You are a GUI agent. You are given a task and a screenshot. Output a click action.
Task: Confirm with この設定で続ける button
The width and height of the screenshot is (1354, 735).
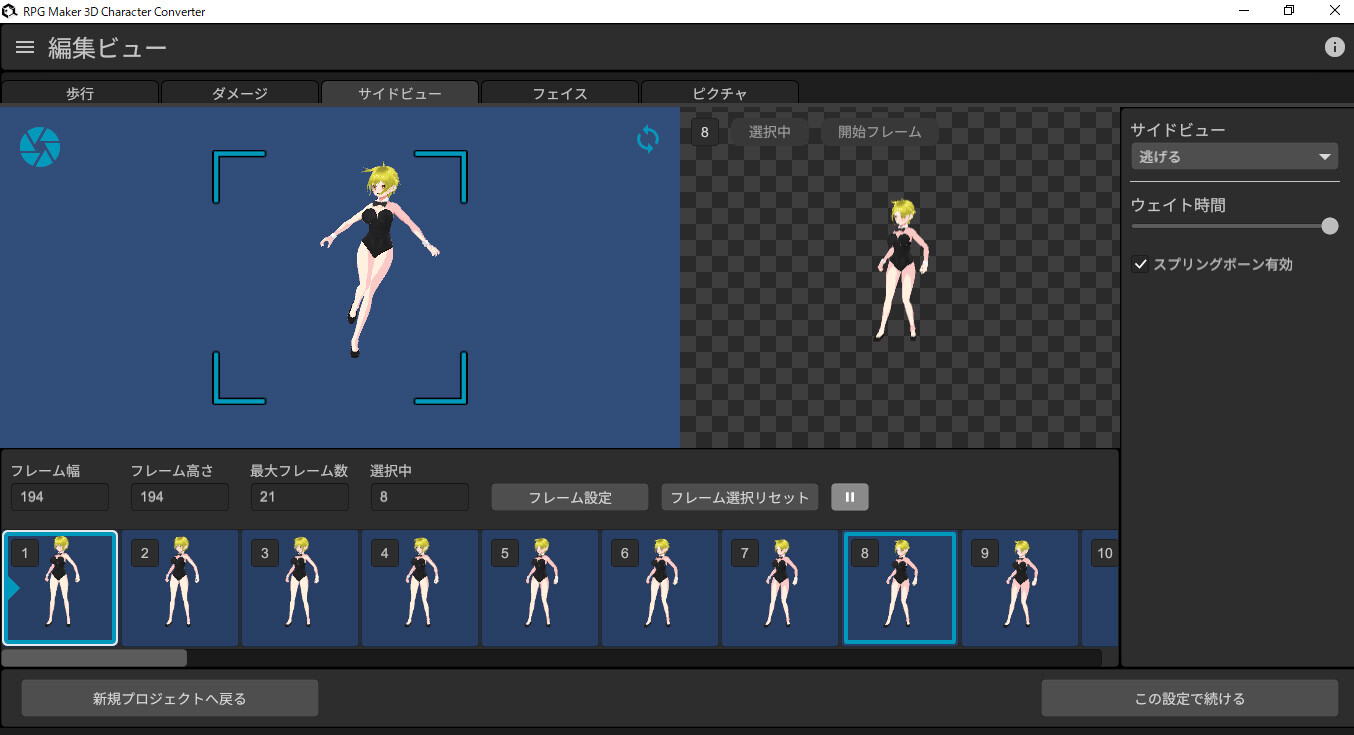click(x=1190, y=697)
